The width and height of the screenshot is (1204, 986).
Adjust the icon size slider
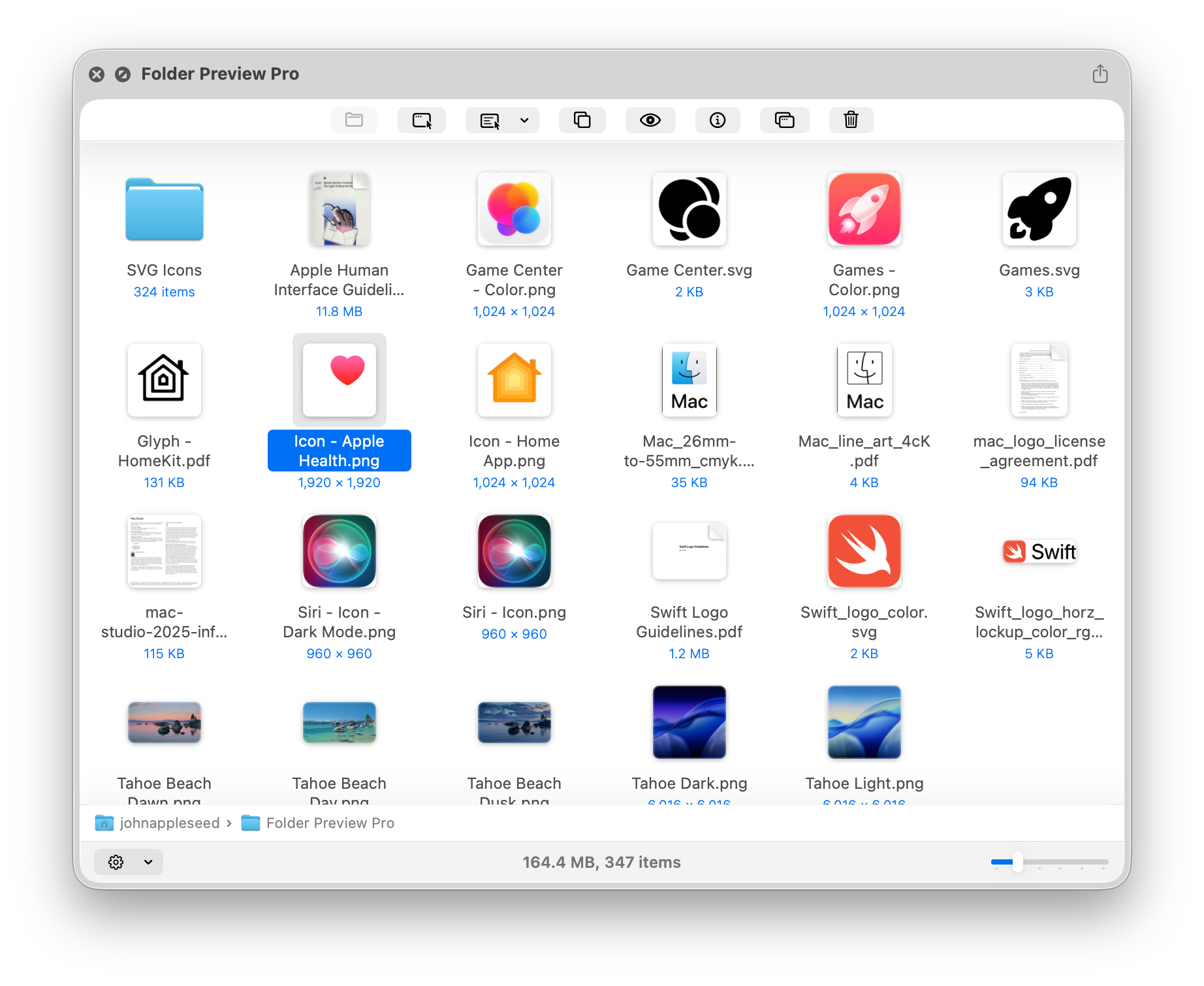(1017, 862)
